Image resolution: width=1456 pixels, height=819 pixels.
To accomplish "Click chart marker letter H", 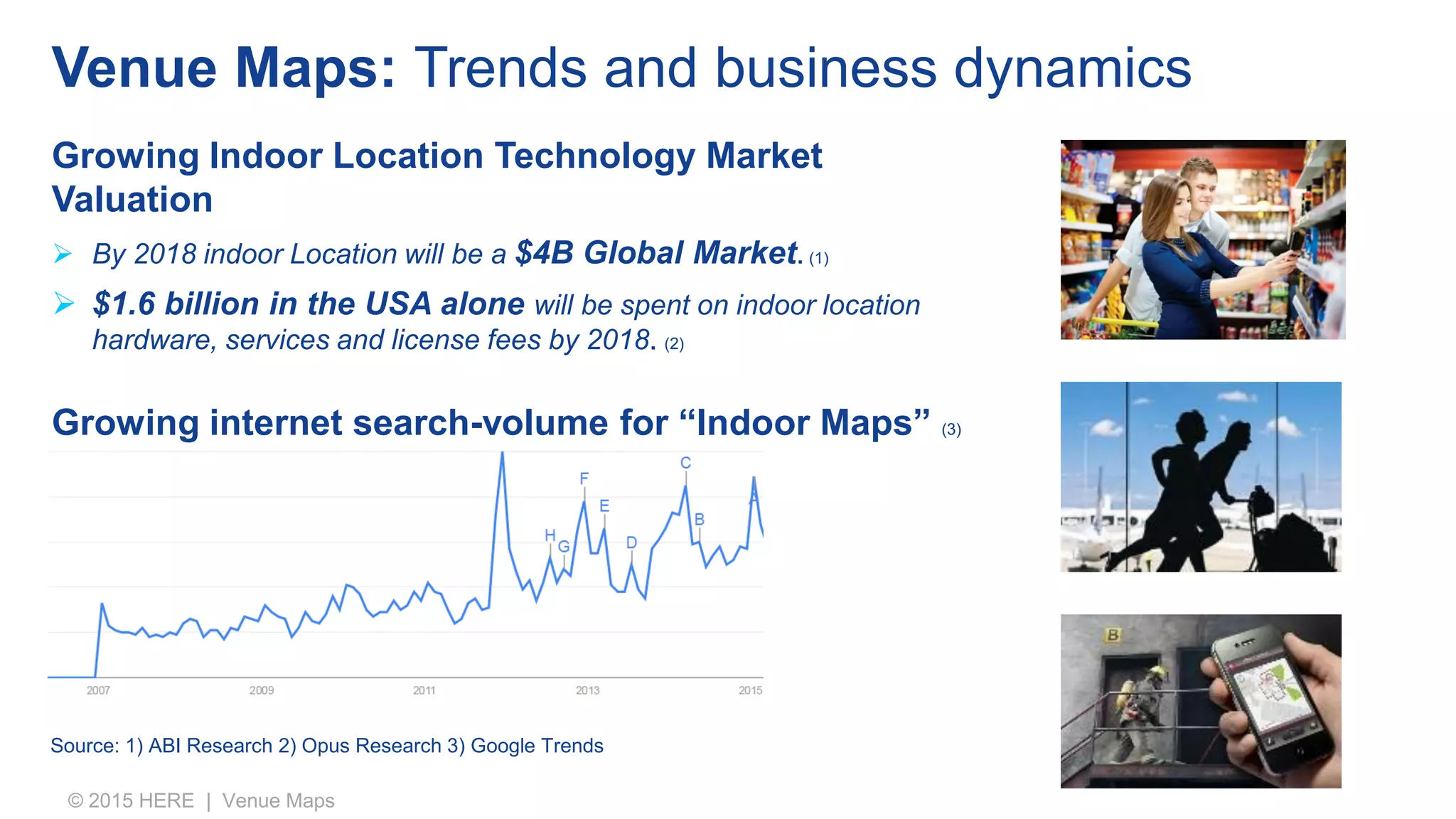I will click(550, 535).
